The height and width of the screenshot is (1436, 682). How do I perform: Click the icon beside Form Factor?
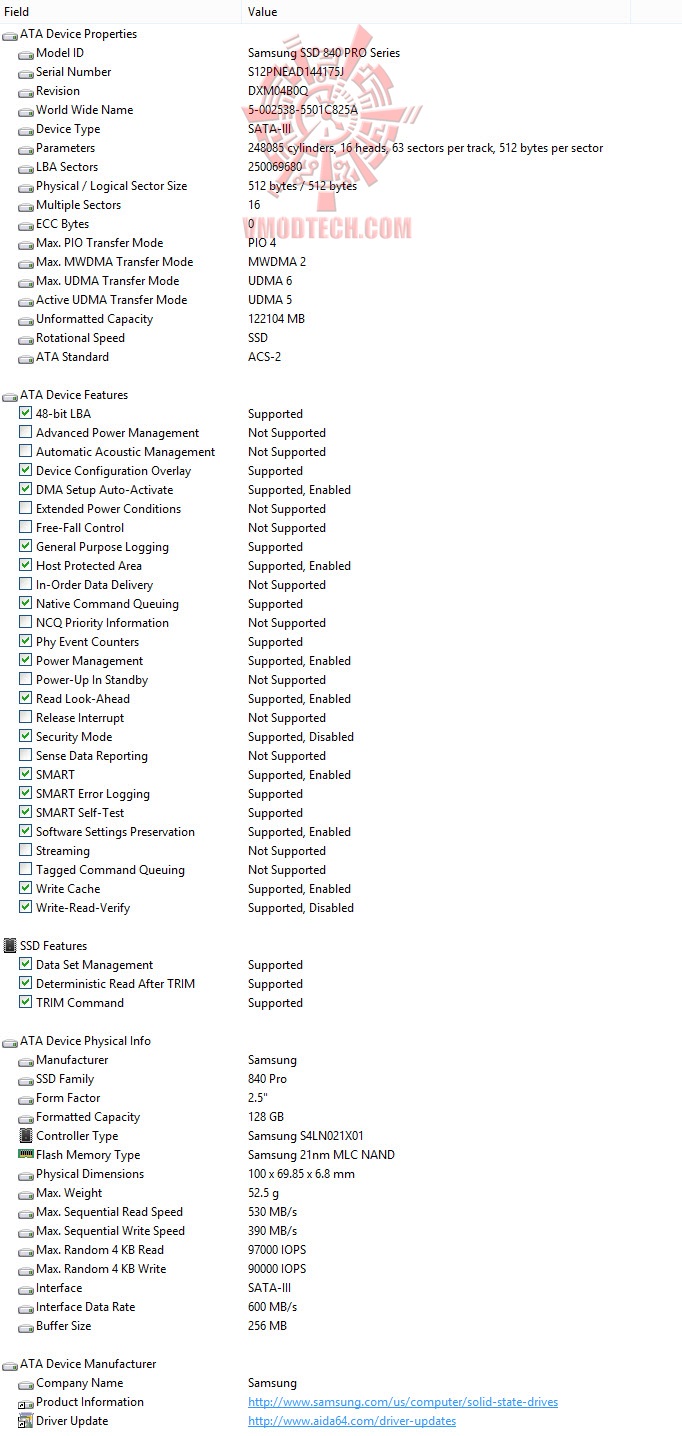pos(26,1098)
